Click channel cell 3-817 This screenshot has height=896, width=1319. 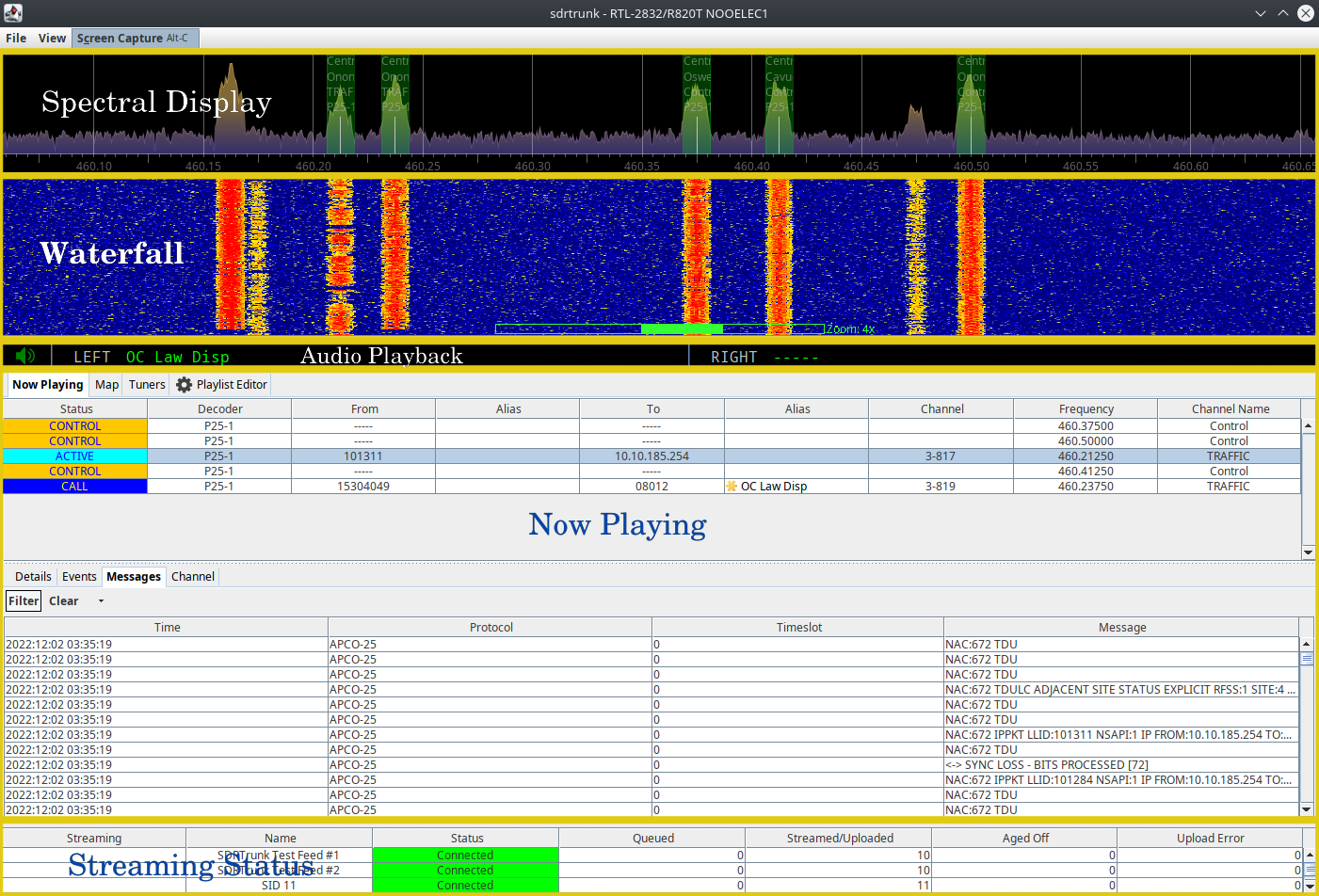(941, 456)
